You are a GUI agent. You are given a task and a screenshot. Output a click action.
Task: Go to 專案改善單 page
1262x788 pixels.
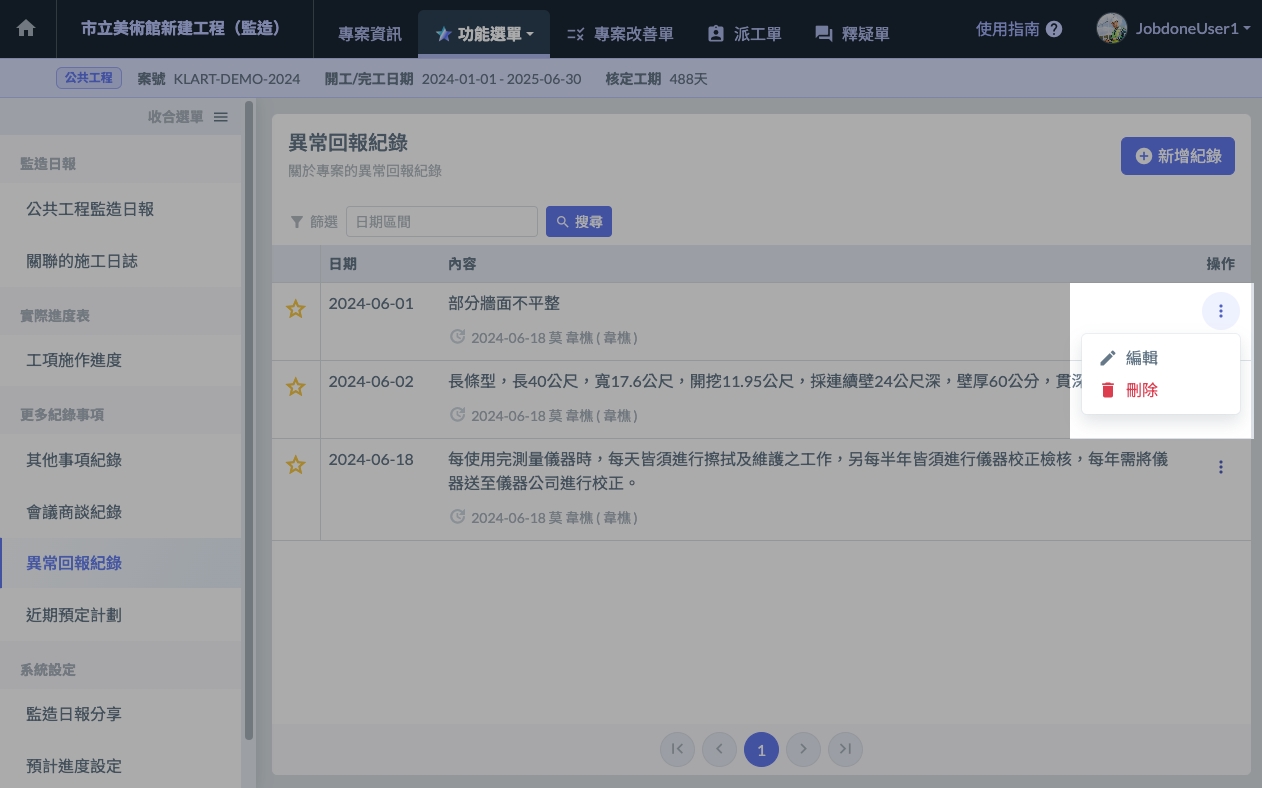619,34
